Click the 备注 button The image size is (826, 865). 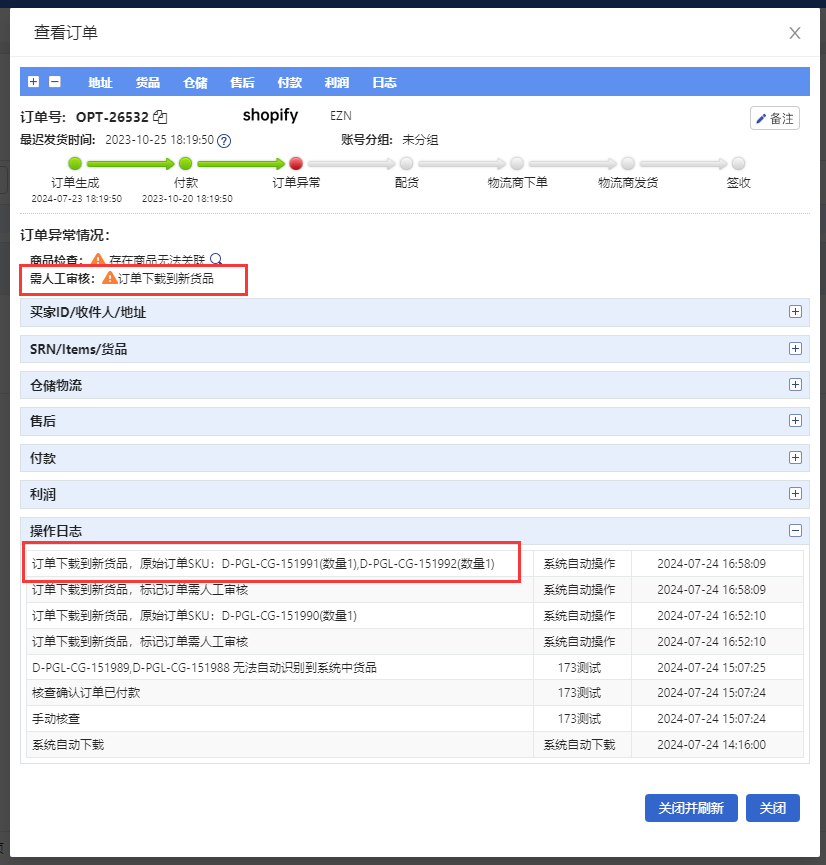775,118
